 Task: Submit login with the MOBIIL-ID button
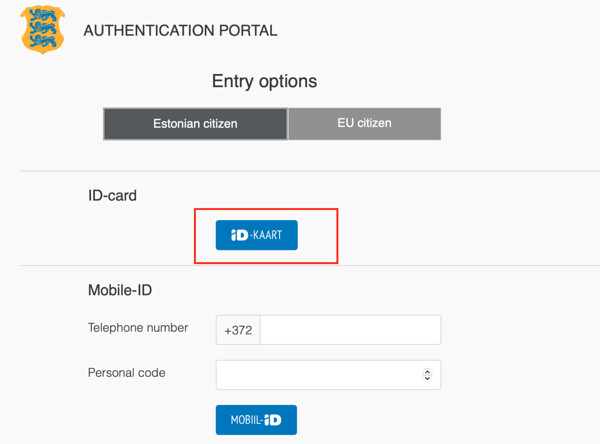click(256, 420)
